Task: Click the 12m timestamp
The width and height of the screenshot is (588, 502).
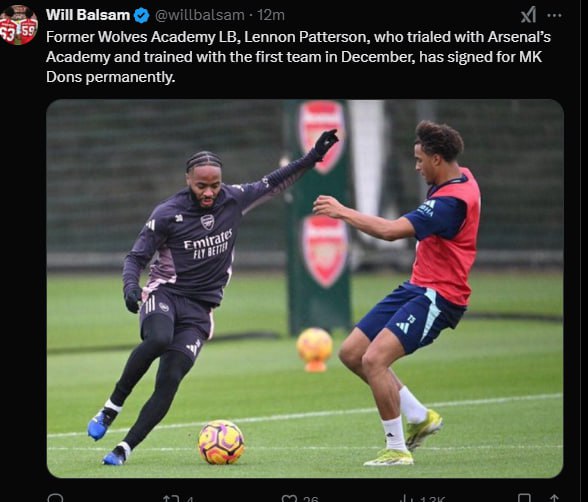Action: point(271,15)
